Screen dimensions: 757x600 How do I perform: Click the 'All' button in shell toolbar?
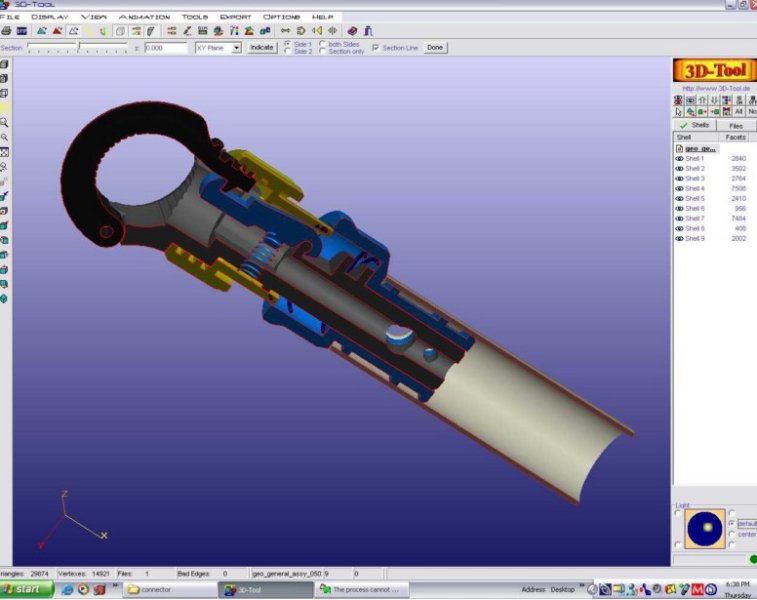[739, 112]
